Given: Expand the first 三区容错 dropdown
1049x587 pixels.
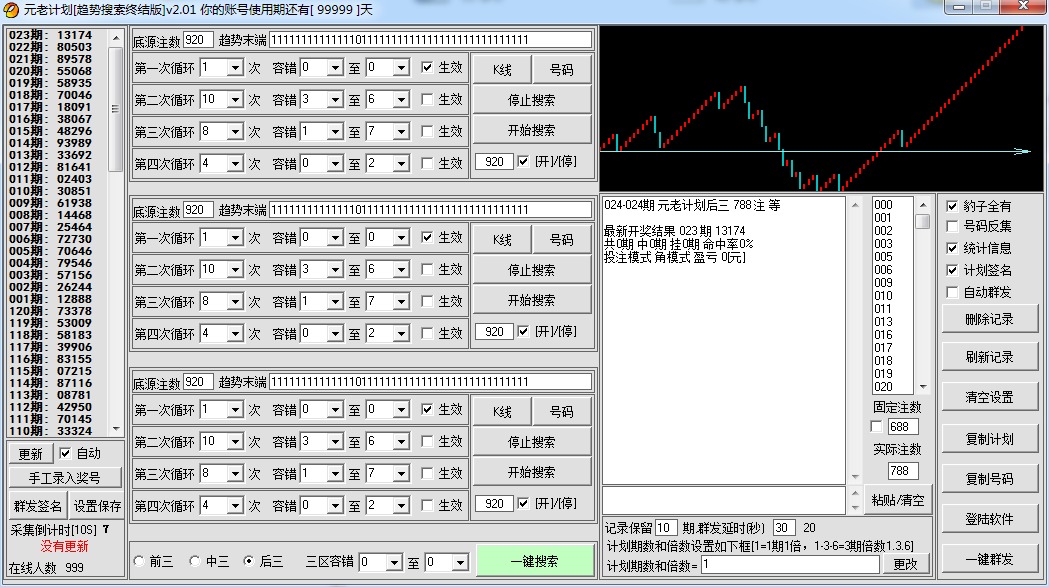Looking at the screenshot, I should point(393,563).
